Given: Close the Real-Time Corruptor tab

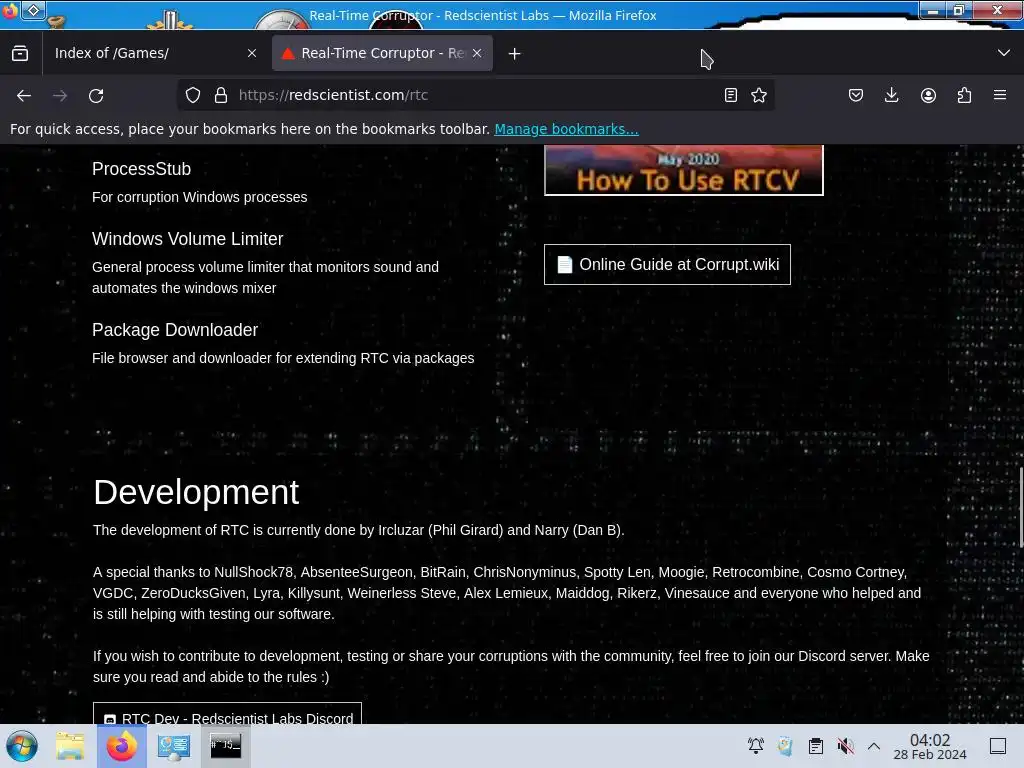Looking at the screenshot, I should pyautogui.click(x=477, y=54).
